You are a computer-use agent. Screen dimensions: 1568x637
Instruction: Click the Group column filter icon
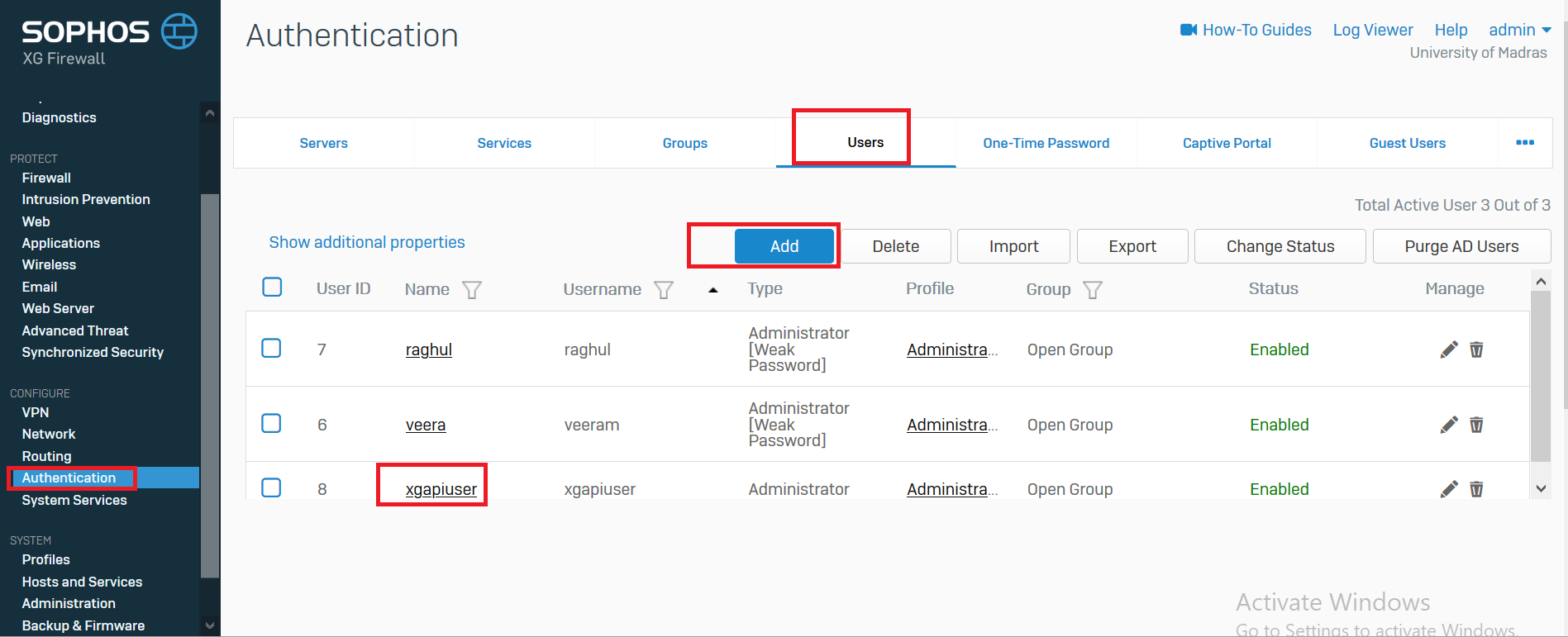pyautogui.click(x=1092, y=290)
